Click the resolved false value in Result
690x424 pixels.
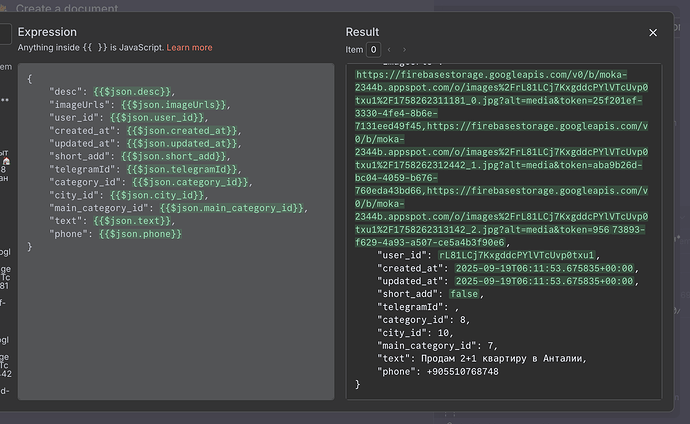[x=464, y=294]
